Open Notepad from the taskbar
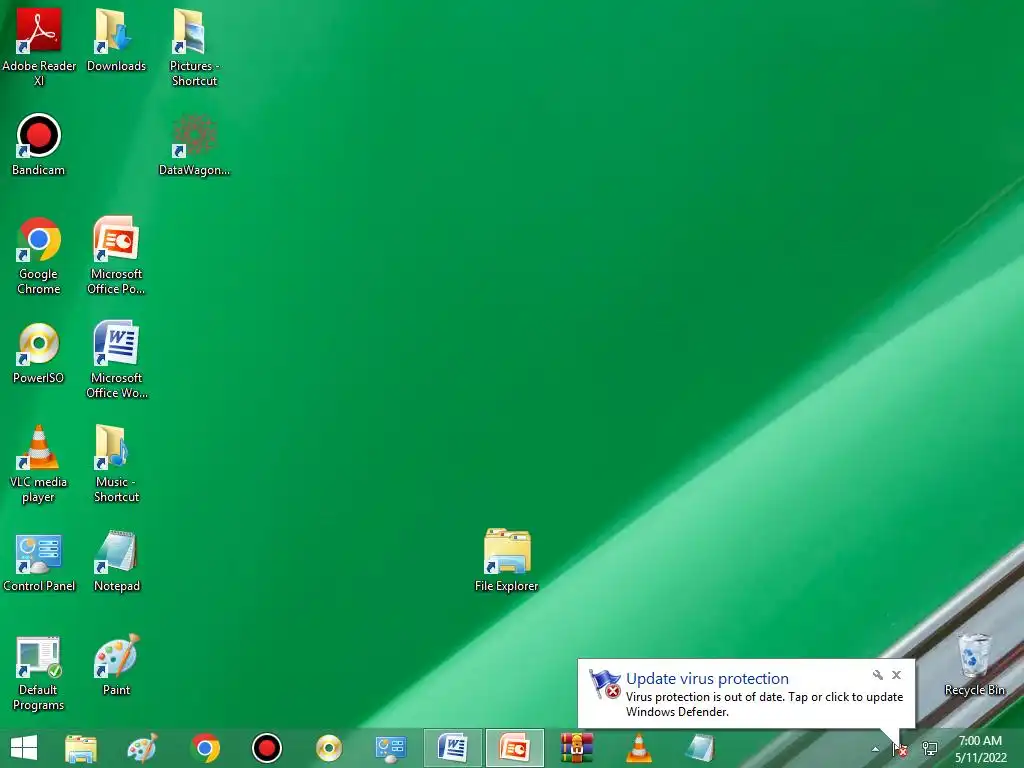 click(x=700, y=748)
